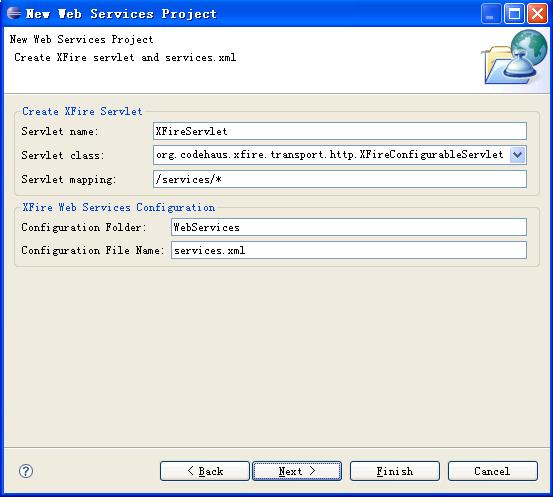Click the Create XFire Servlet group heading
Viewport: 553px width, 503px height.
[82, 111]
